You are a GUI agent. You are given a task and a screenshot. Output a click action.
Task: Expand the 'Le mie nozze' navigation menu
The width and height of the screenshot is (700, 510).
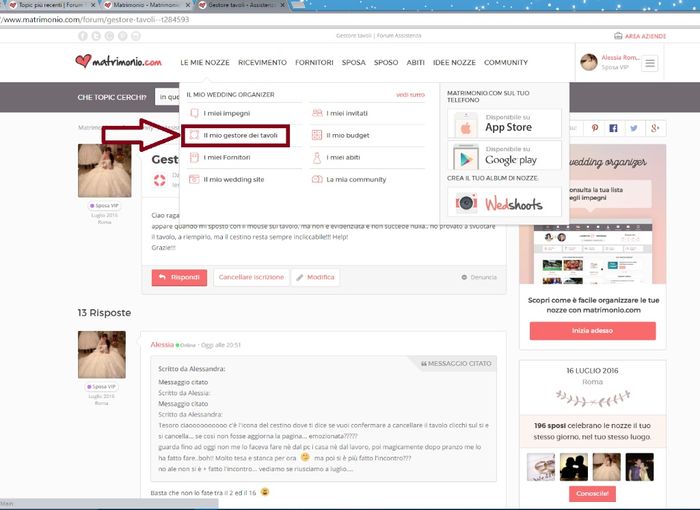[x=205, y=62]
